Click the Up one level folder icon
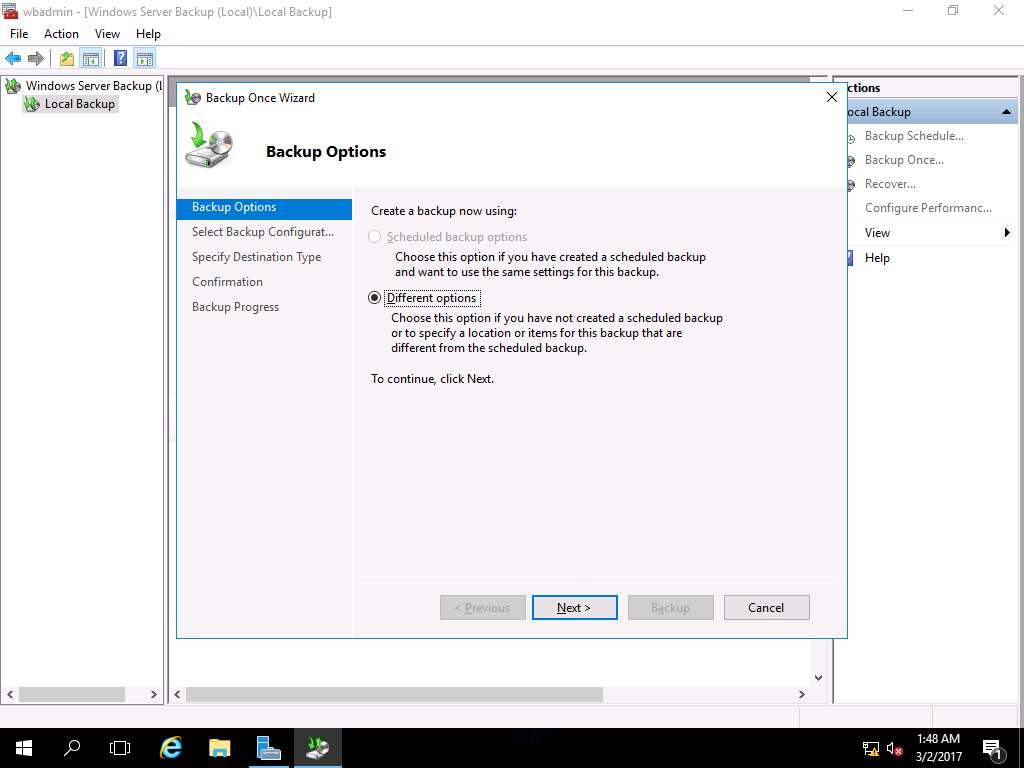The width and height of the screenshot is (1024, 768). point(67,59)
